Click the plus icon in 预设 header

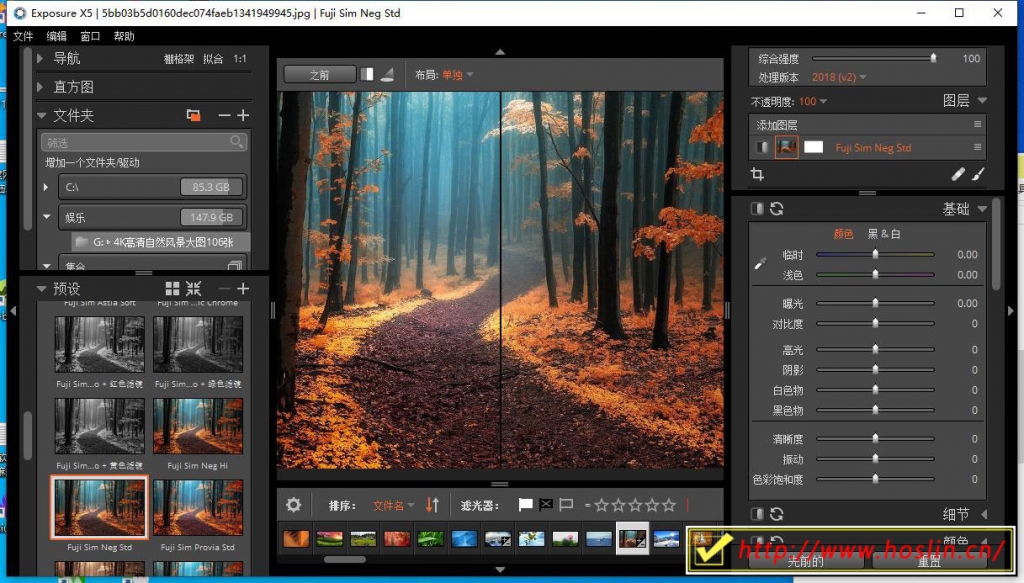point(243,289)
